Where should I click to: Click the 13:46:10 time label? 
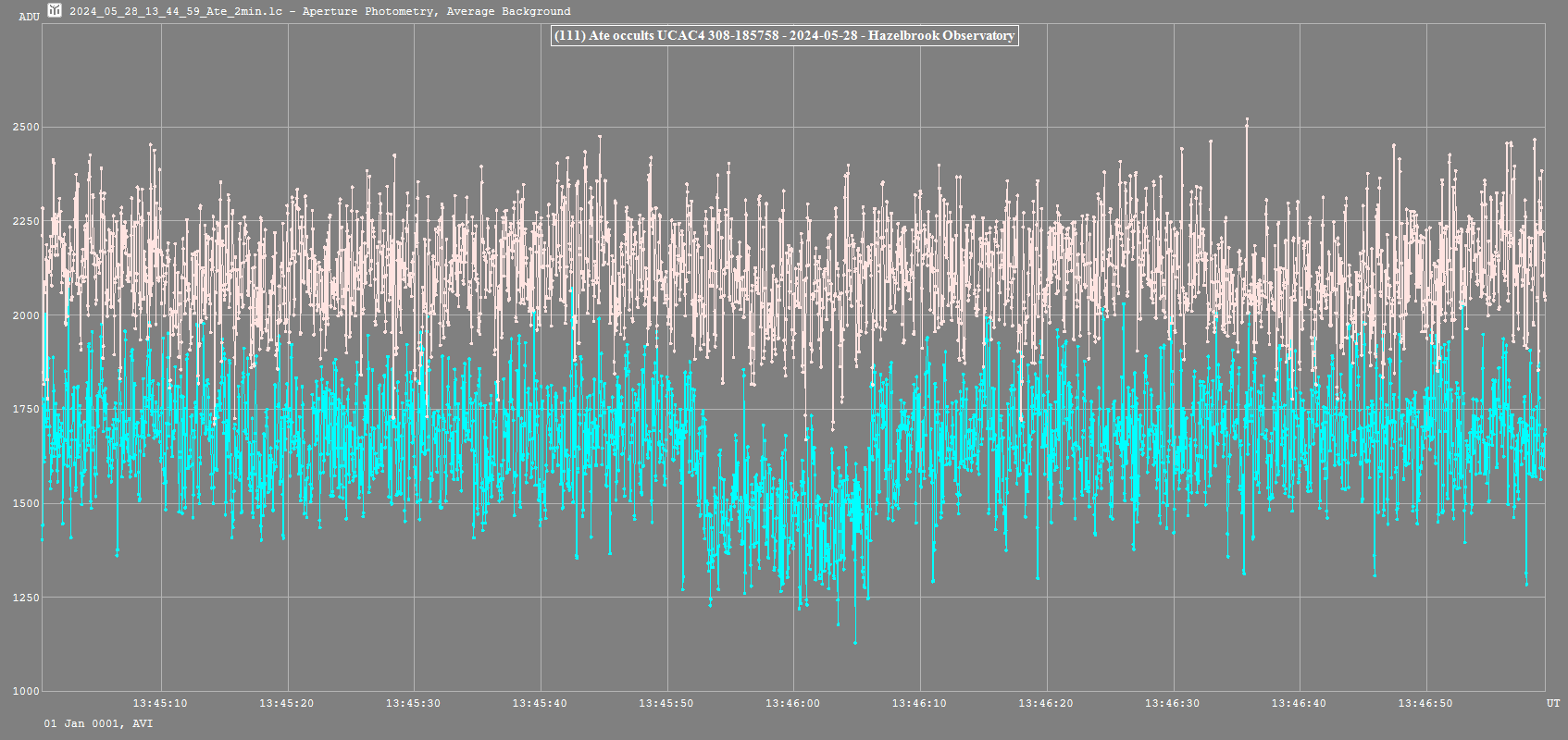pos(919,703)
